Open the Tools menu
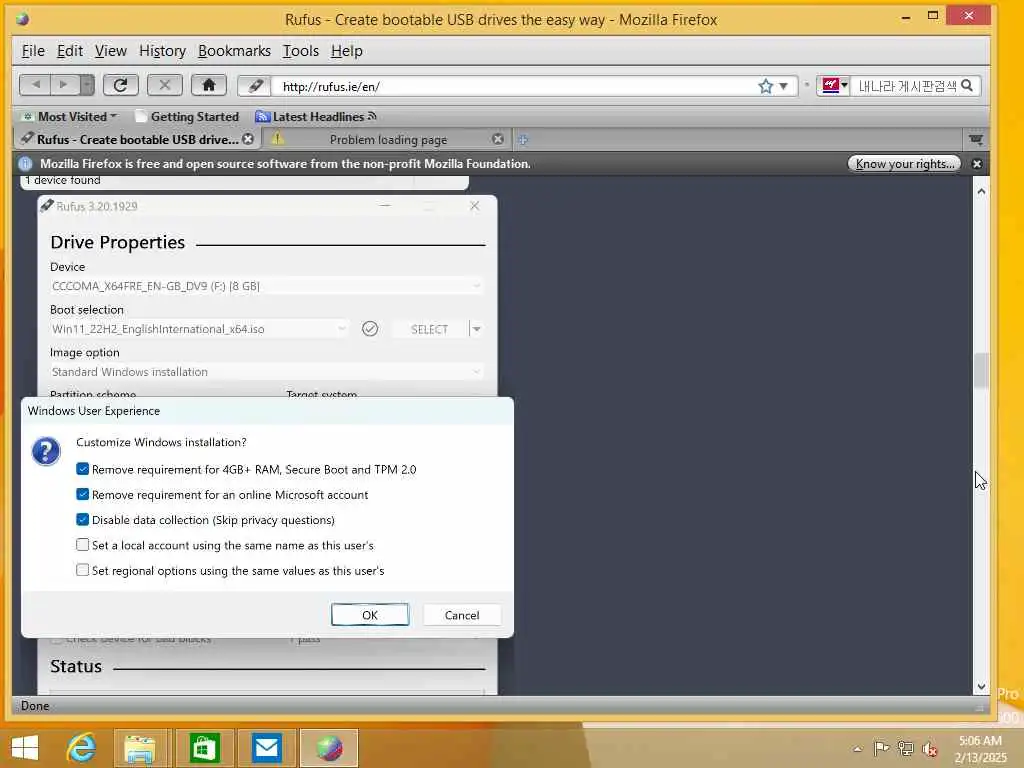 (300, 51)
